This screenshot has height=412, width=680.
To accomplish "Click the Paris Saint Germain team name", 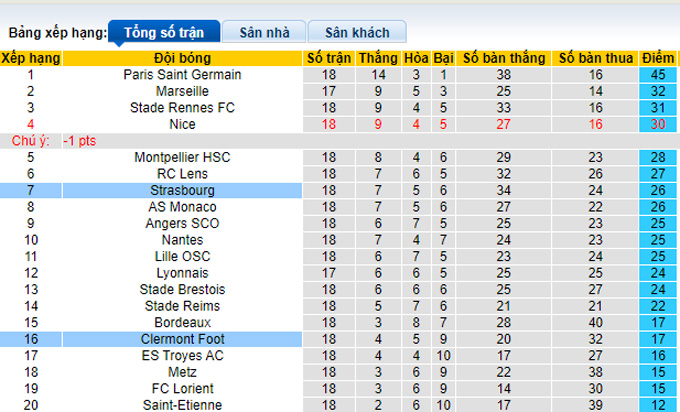I will (183, 74).
